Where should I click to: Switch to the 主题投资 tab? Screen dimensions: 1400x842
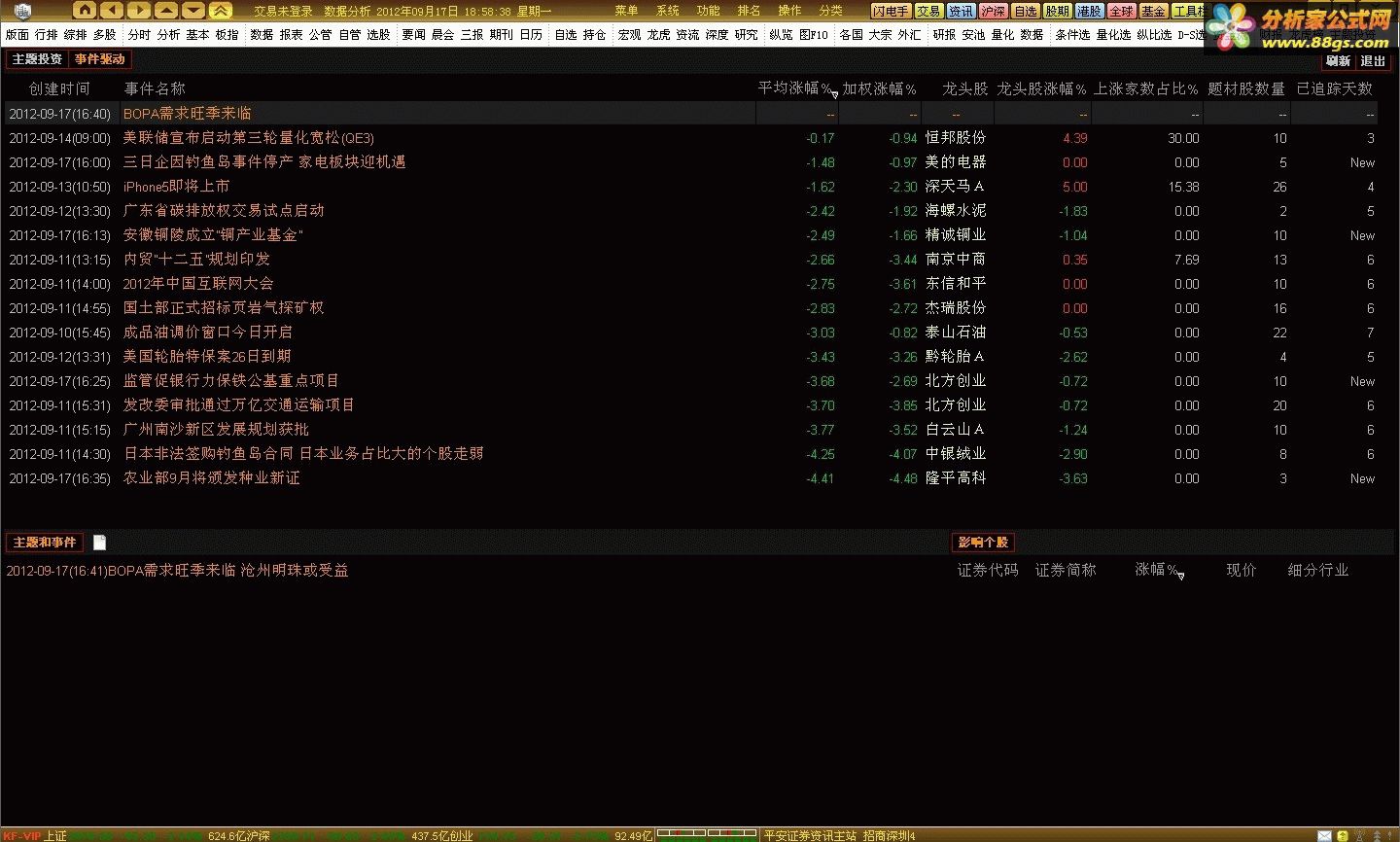tap(37, 59)
